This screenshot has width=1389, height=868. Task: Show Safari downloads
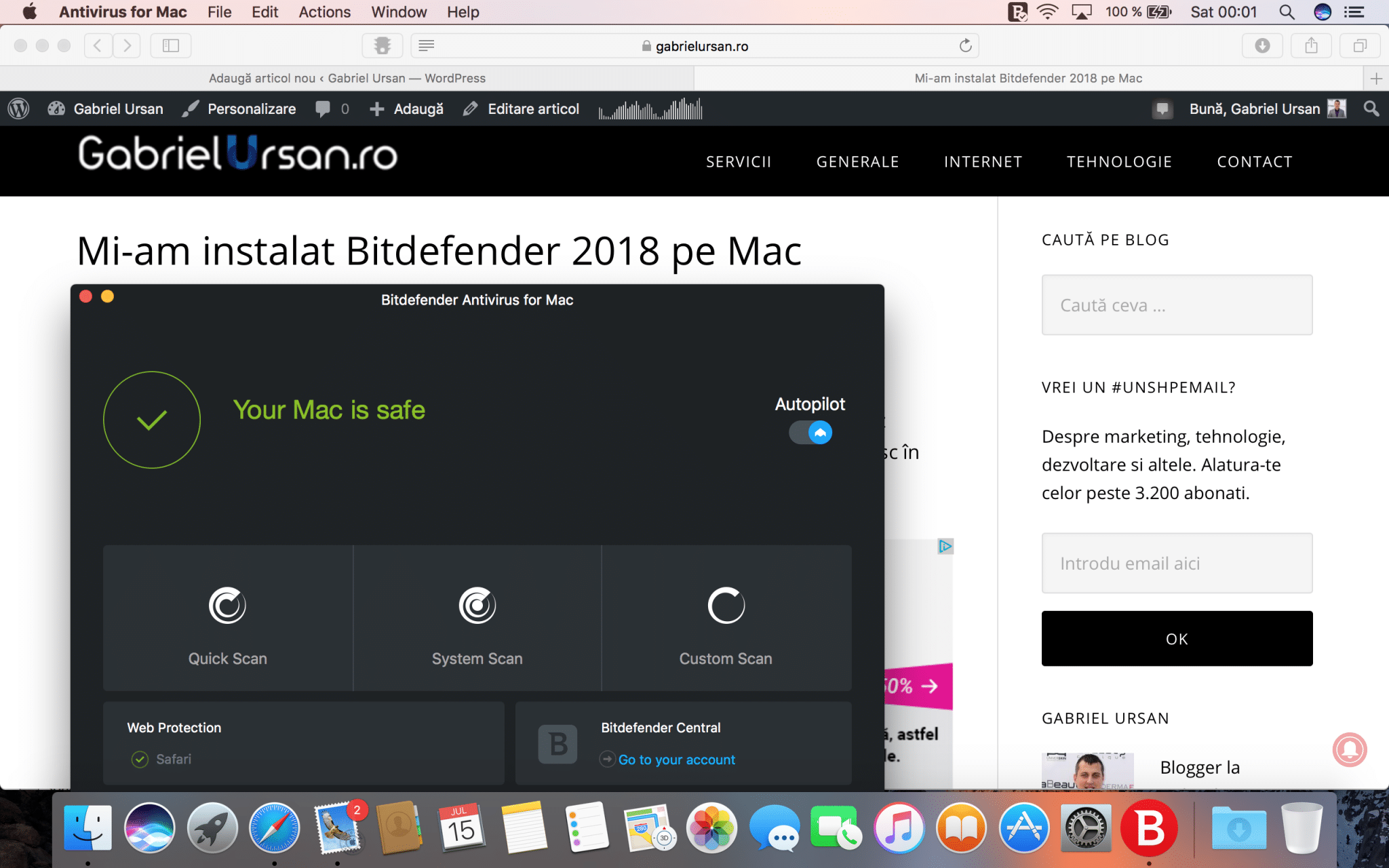pos(1262,45)
